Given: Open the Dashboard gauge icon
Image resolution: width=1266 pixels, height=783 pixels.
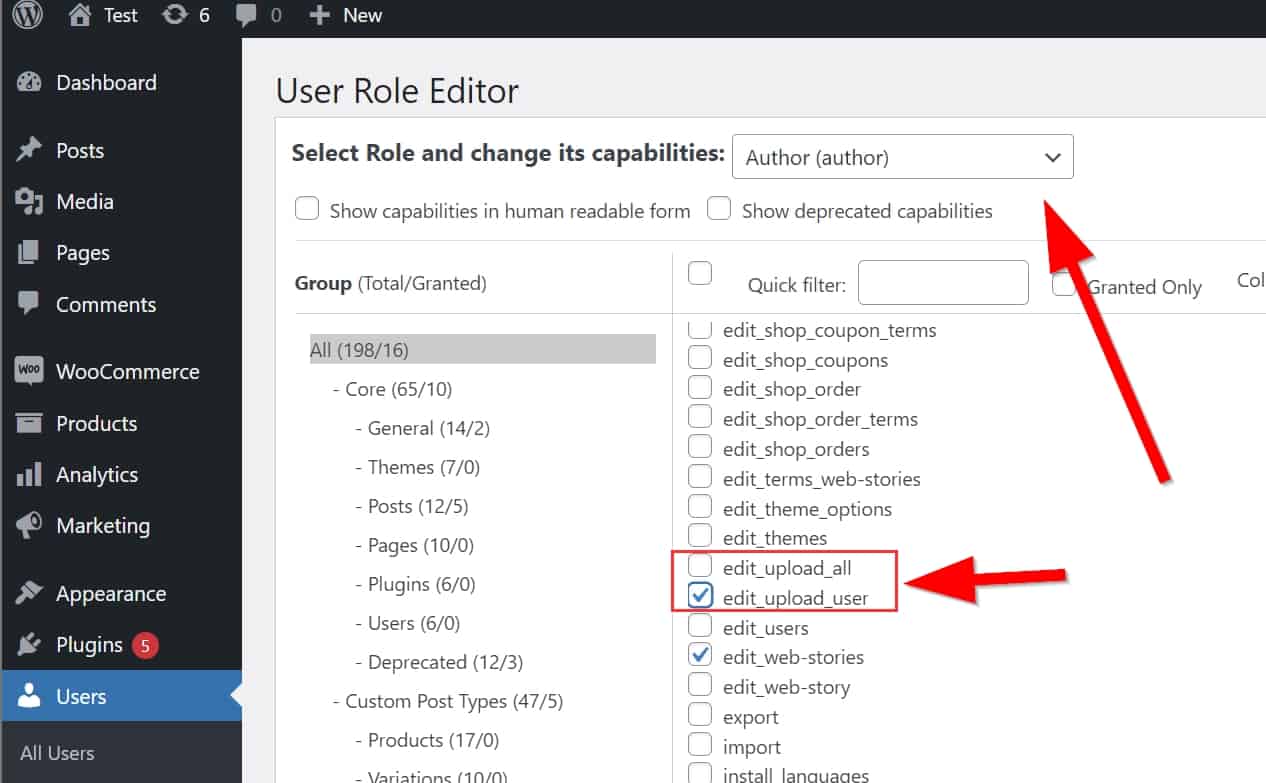Looking at the screenshot, I should click(x=29, y=83).
